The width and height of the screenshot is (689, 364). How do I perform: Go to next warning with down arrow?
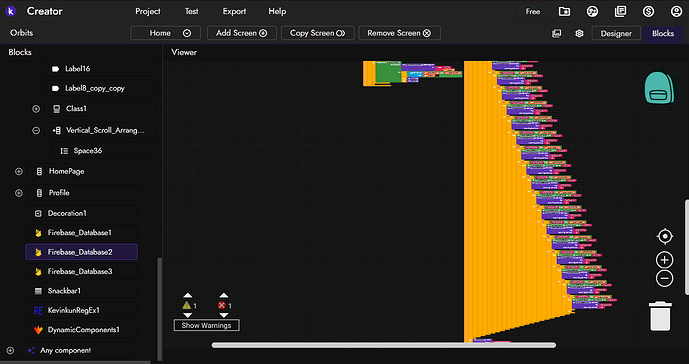click(188, 315)
